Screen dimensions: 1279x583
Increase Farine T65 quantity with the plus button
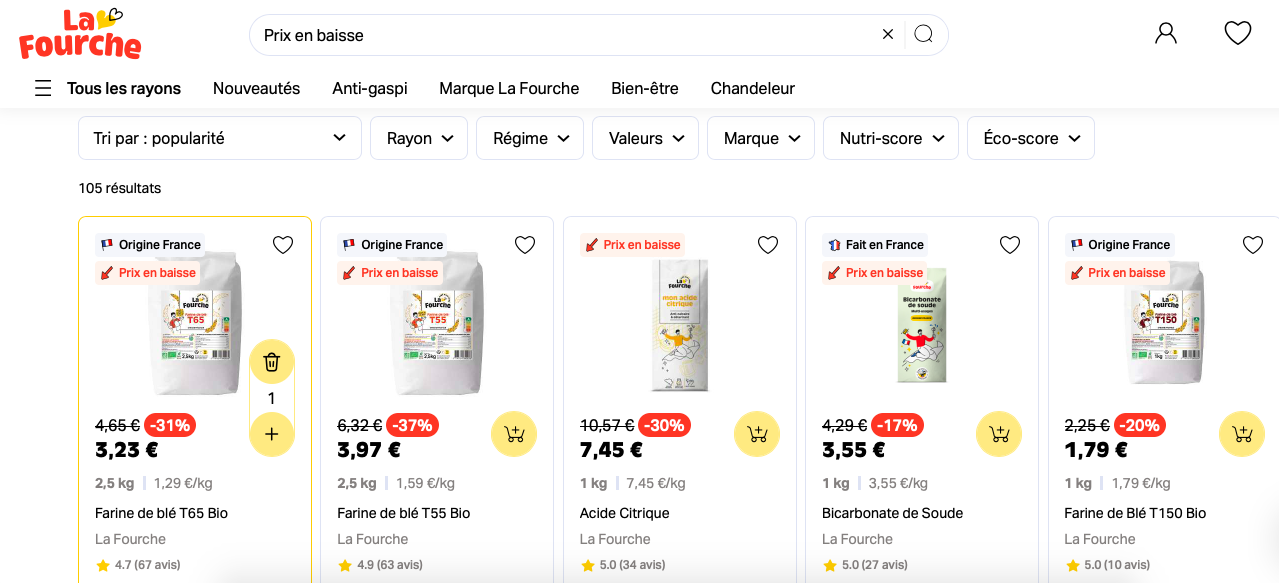[271, 434]
